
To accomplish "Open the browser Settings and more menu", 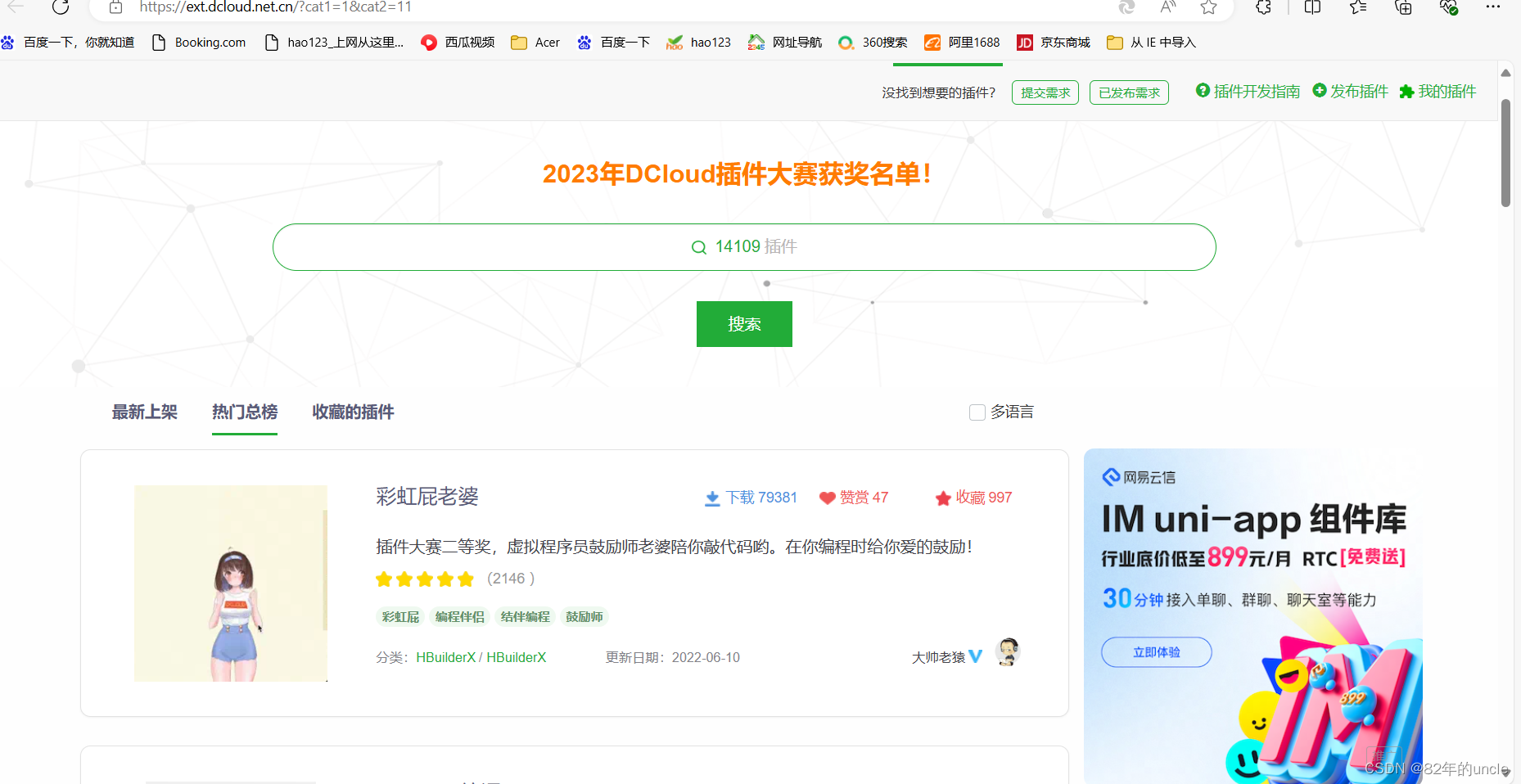I will tap(1493, 7).
